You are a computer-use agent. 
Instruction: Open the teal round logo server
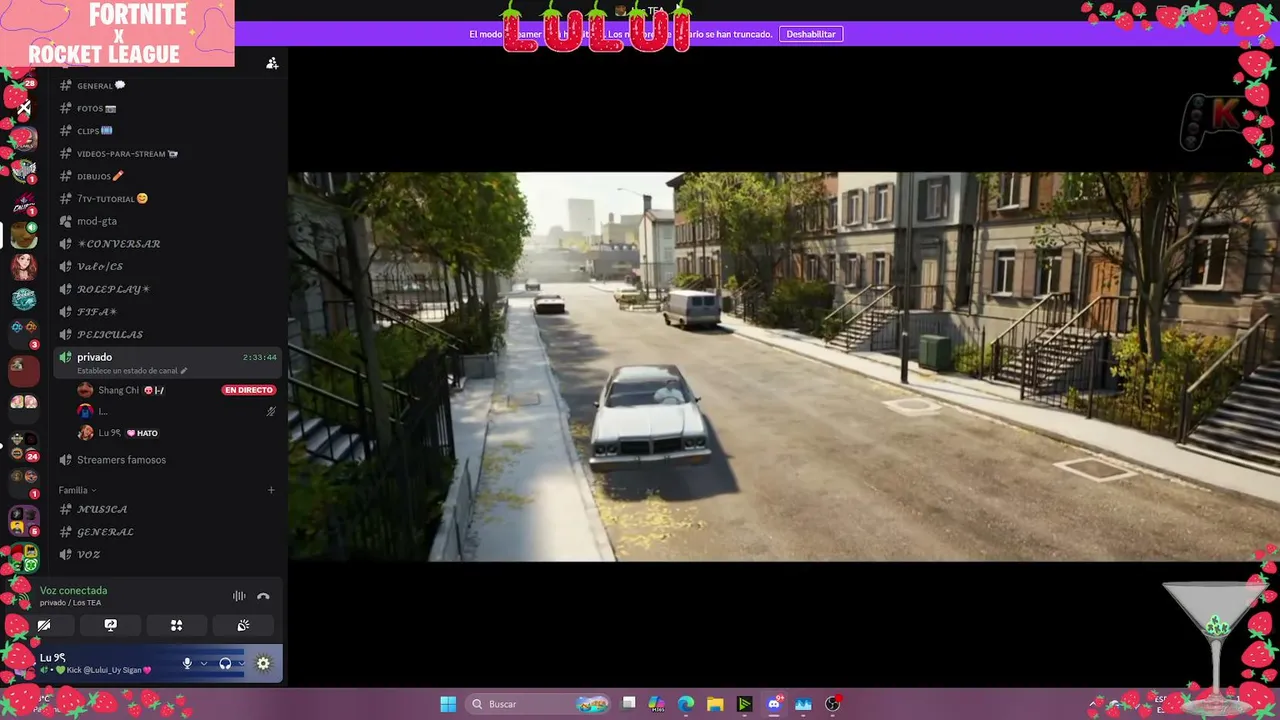coord(24,299)
